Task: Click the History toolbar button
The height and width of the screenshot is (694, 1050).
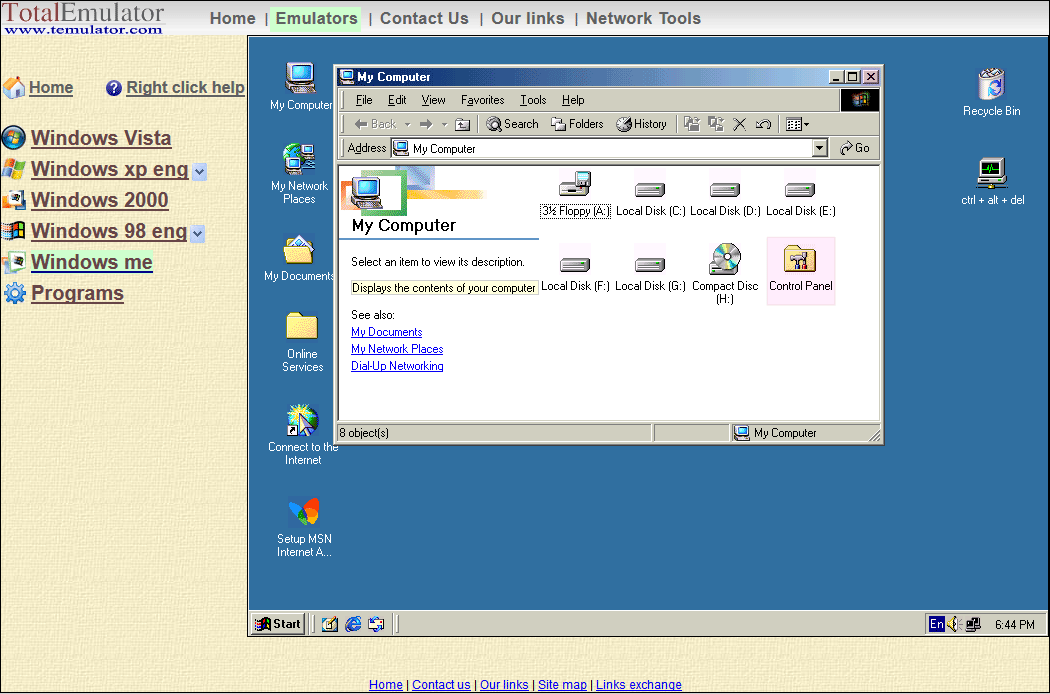Action: [x=642, y=124]
